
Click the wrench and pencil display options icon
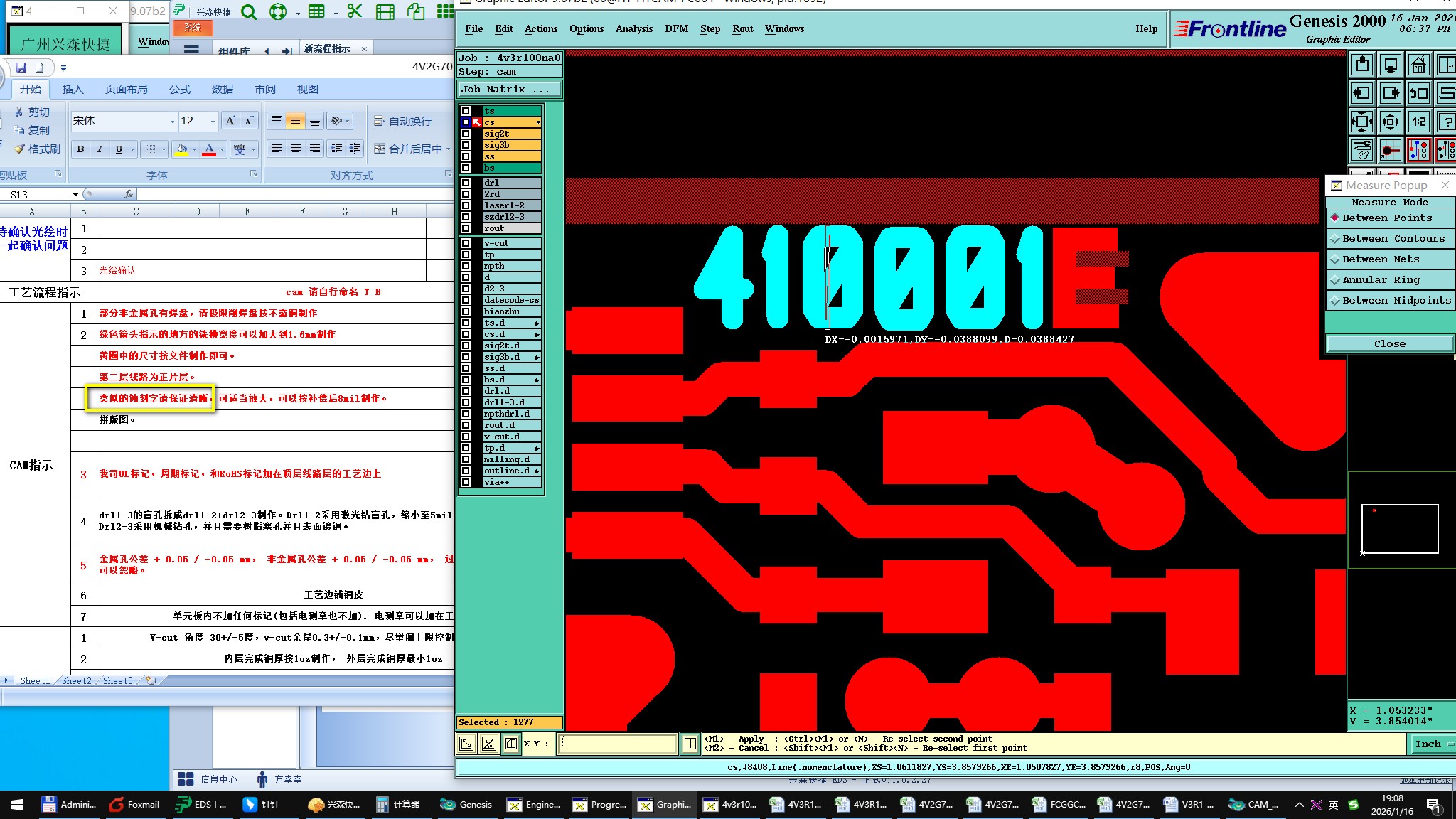1361,150
